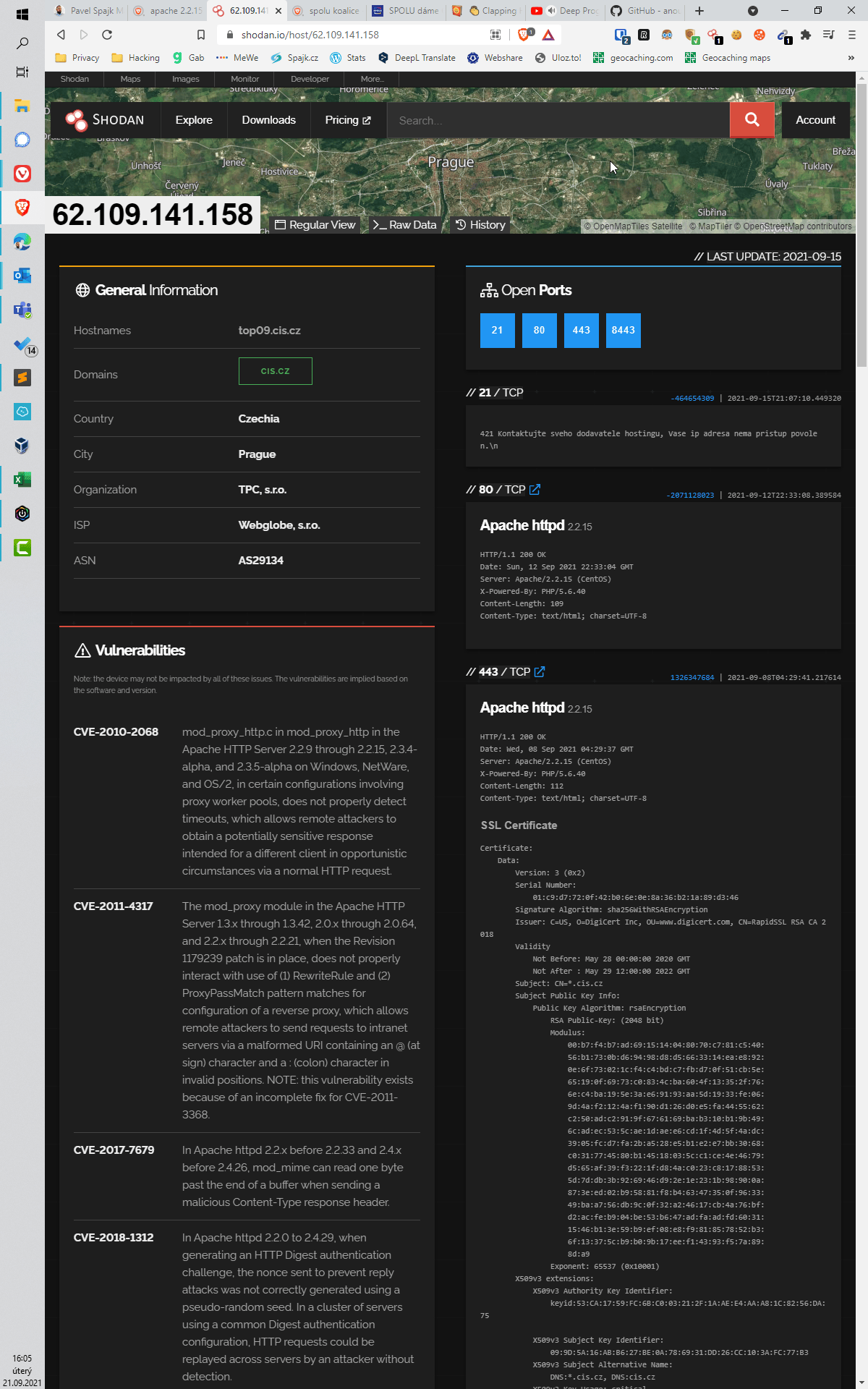This screenshot has width=868, height=1389.
Task: Open Windows search from taskbar
Action: point(22,43)
